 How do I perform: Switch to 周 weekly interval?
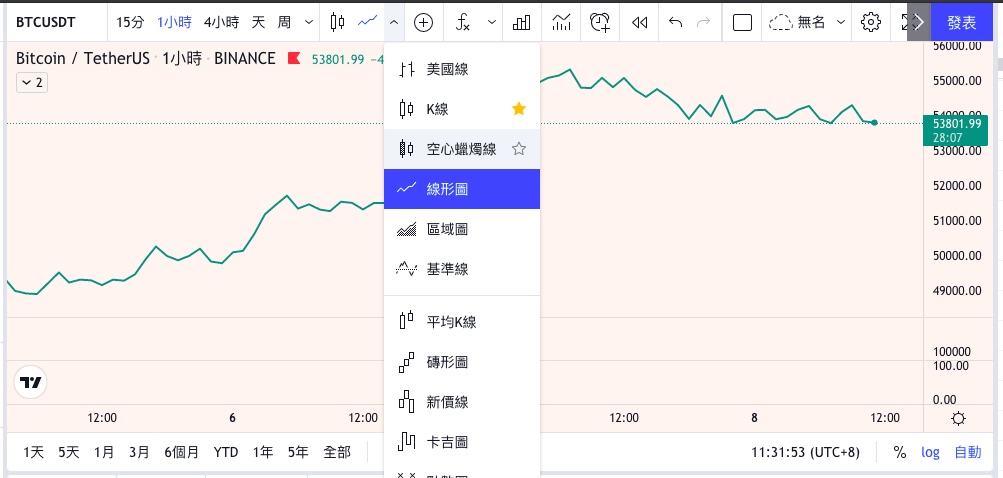tap(284, 22)
